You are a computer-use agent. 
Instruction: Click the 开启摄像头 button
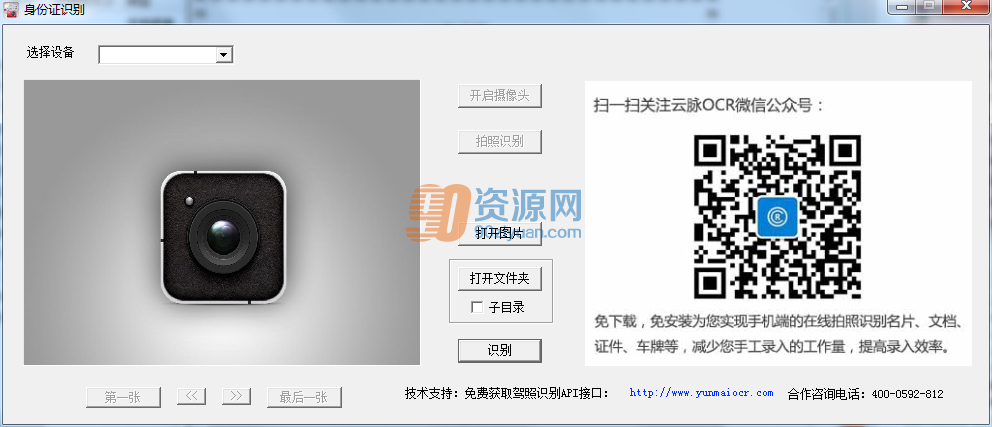click(x=500, y=96)
